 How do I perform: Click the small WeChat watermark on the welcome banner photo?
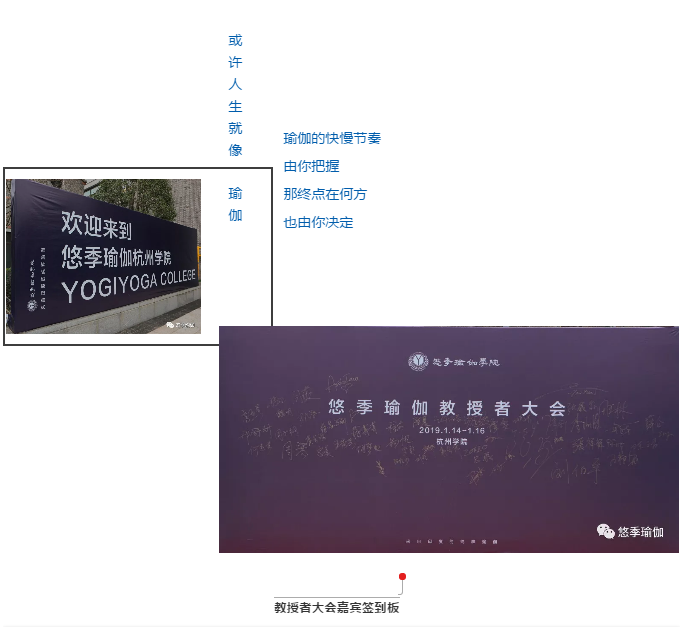[170, 324]
